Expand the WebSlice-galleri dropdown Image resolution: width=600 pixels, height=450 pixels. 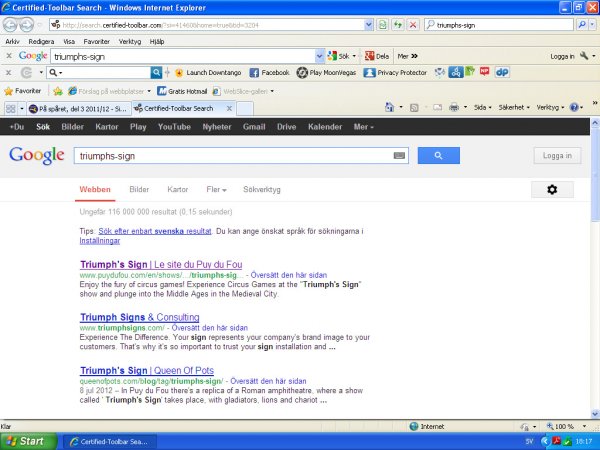(272, 91)
